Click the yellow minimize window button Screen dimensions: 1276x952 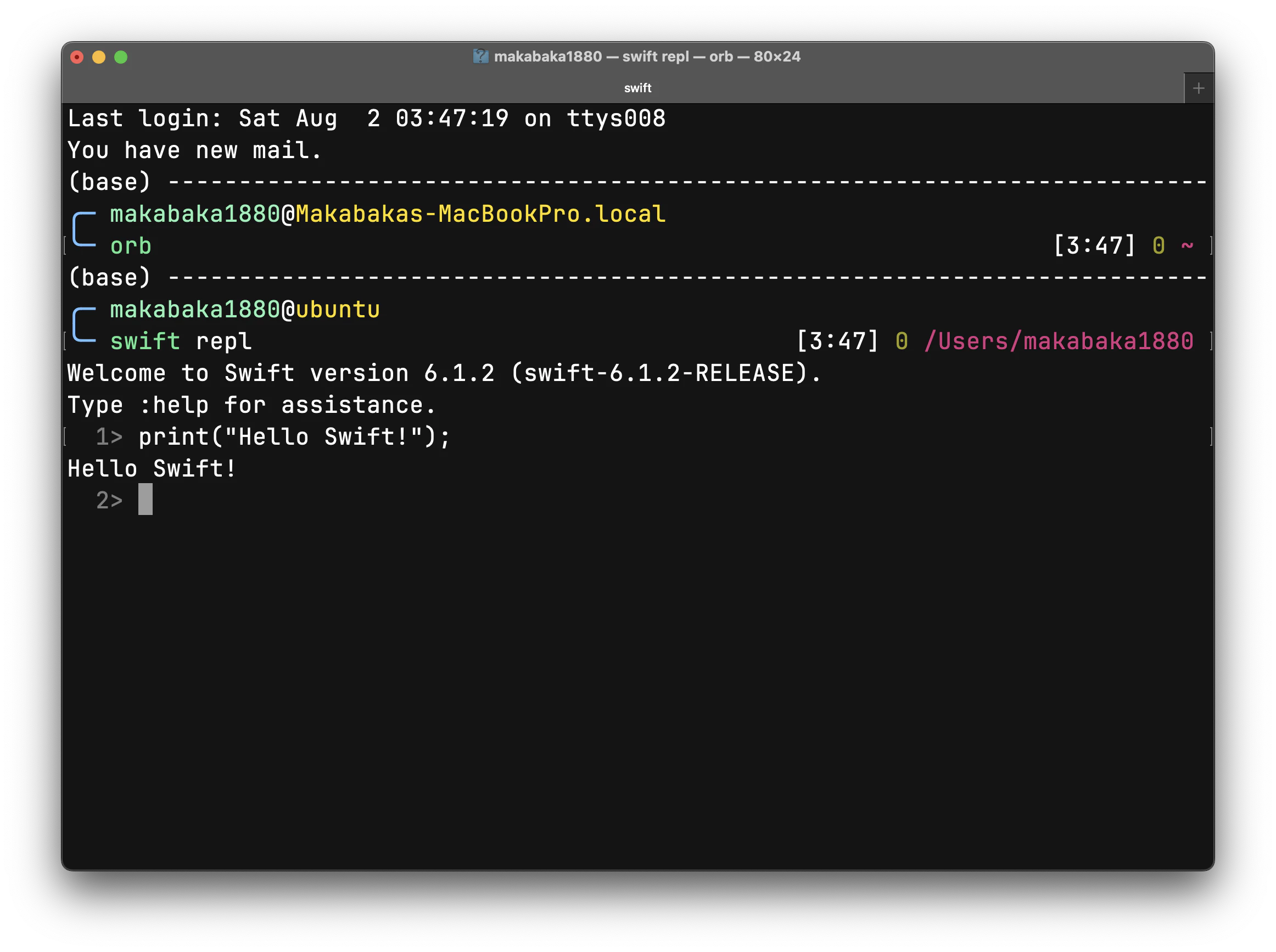click(x=99, y=57)
